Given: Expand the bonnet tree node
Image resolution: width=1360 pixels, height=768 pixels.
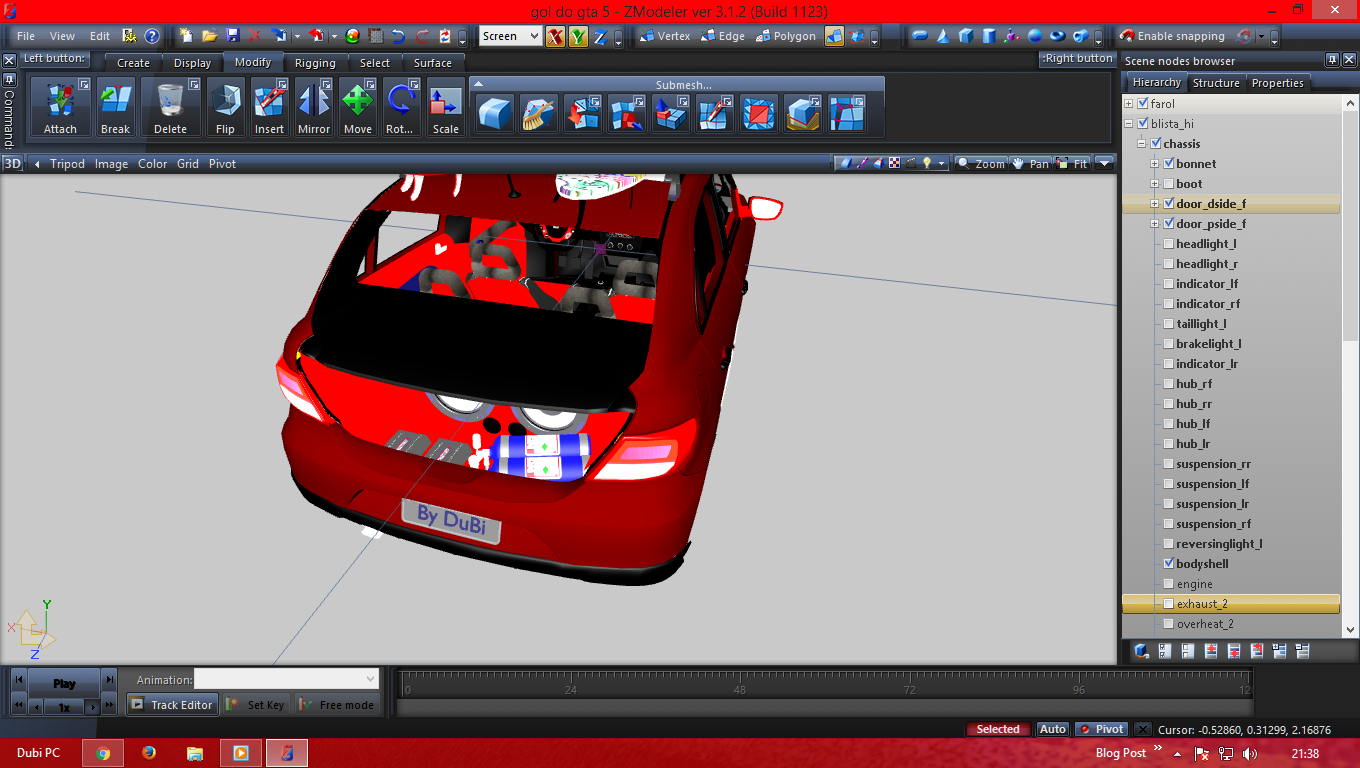Looking at the screenshot, I should (1154, 163).
